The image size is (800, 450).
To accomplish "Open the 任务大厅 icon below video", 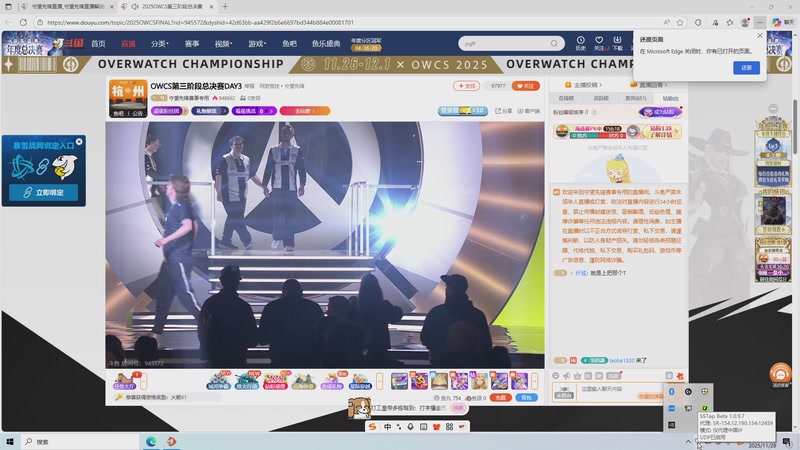I will (124, 381).
